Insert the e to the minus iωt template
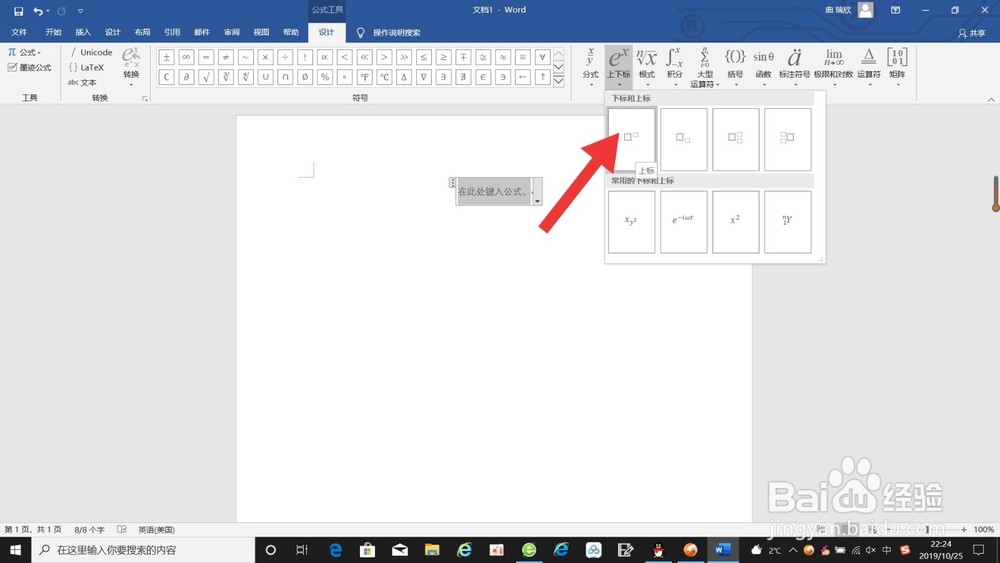This screenshot has height=563, width=1000. click(684, 222)
